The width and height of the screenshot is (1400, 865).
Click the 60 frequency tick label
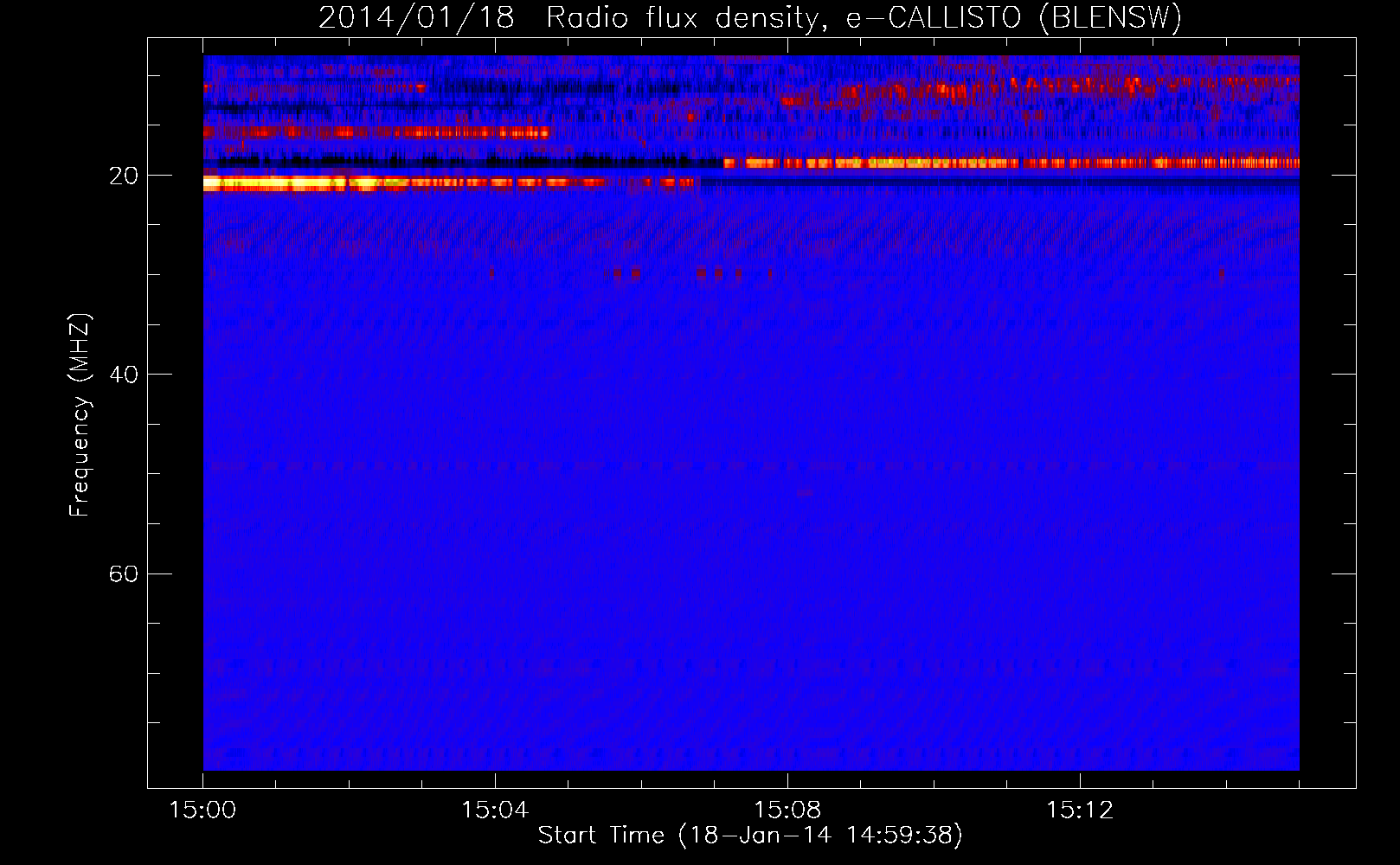click(124, 573)
